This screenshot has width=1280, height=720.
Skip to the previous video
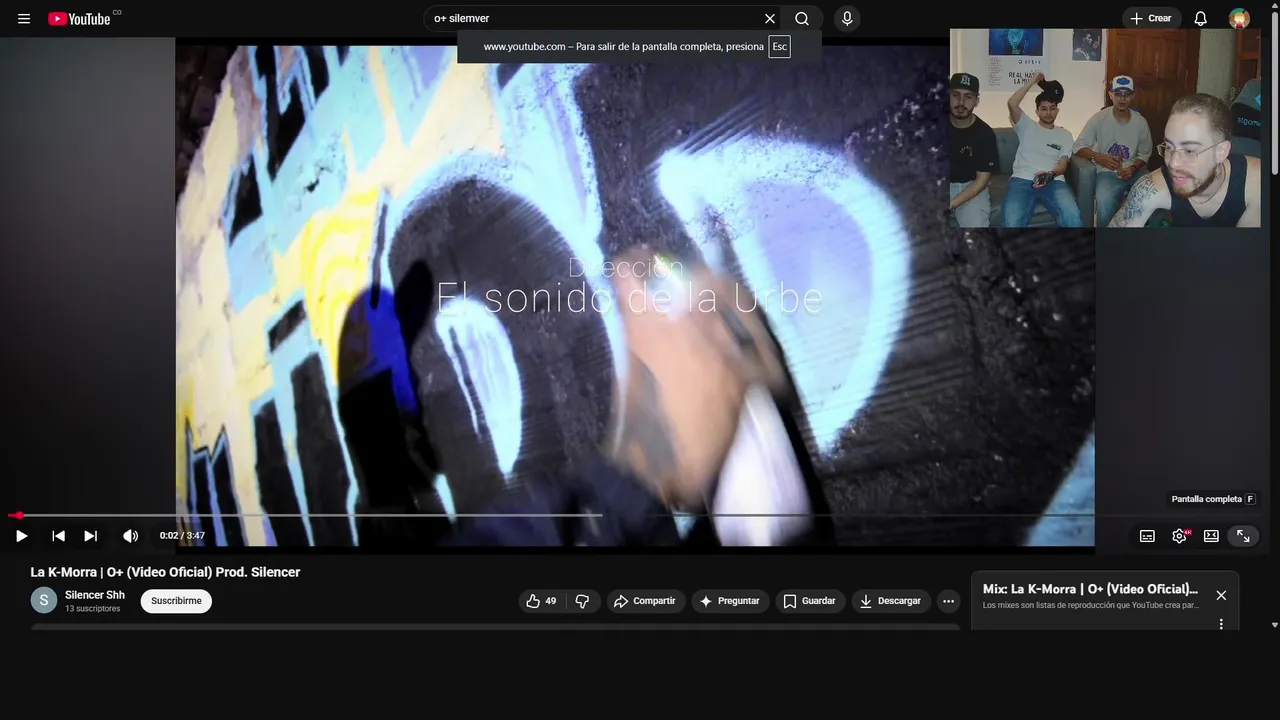pyautogui.click(x=58, y=536)
